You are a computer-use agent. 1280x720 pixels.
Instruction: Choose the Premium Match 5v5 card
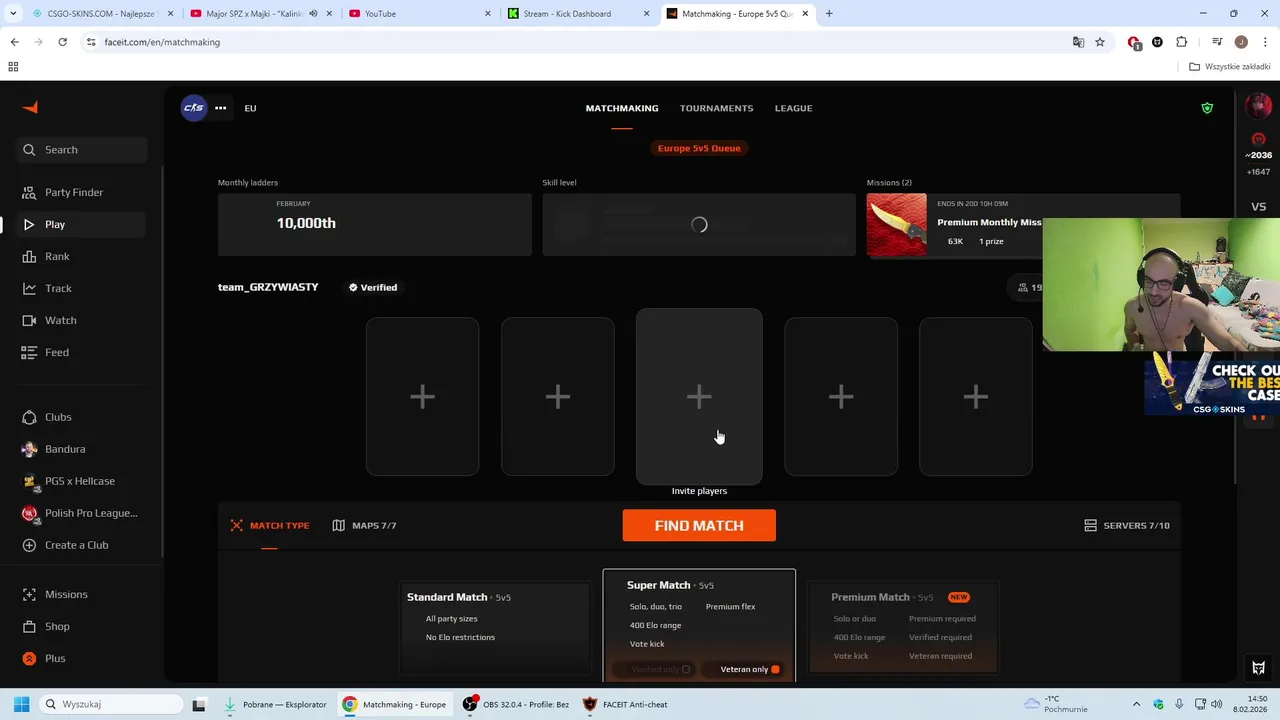point(903,627)
